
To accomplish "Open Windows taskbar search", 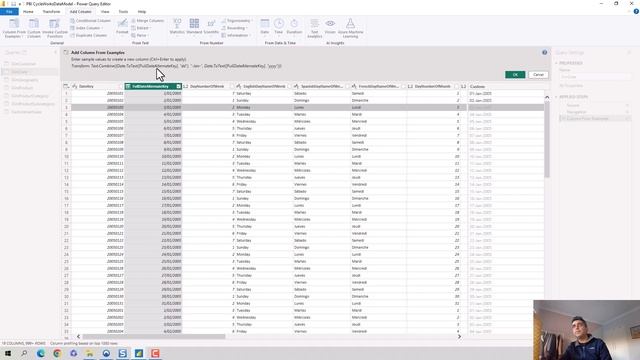I will click(x=24, y=353).
